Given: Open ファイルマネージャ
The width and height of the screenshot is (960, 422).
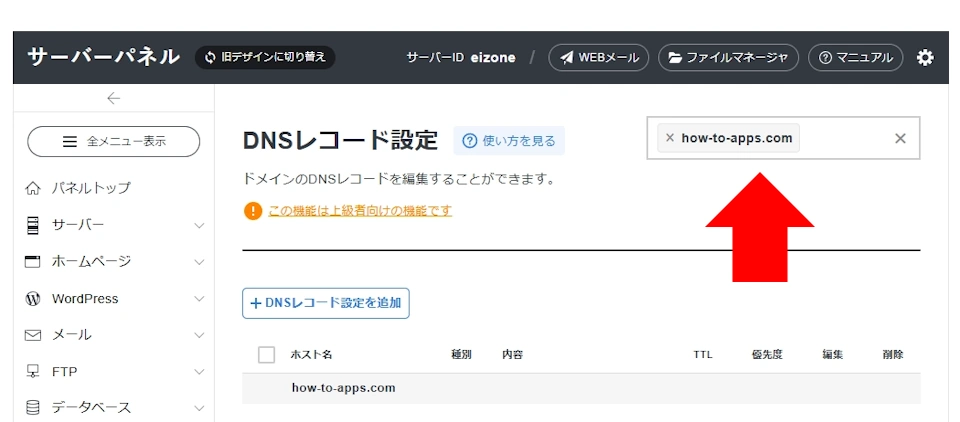Looking at the screenshot, I should [x=728, y=58].
